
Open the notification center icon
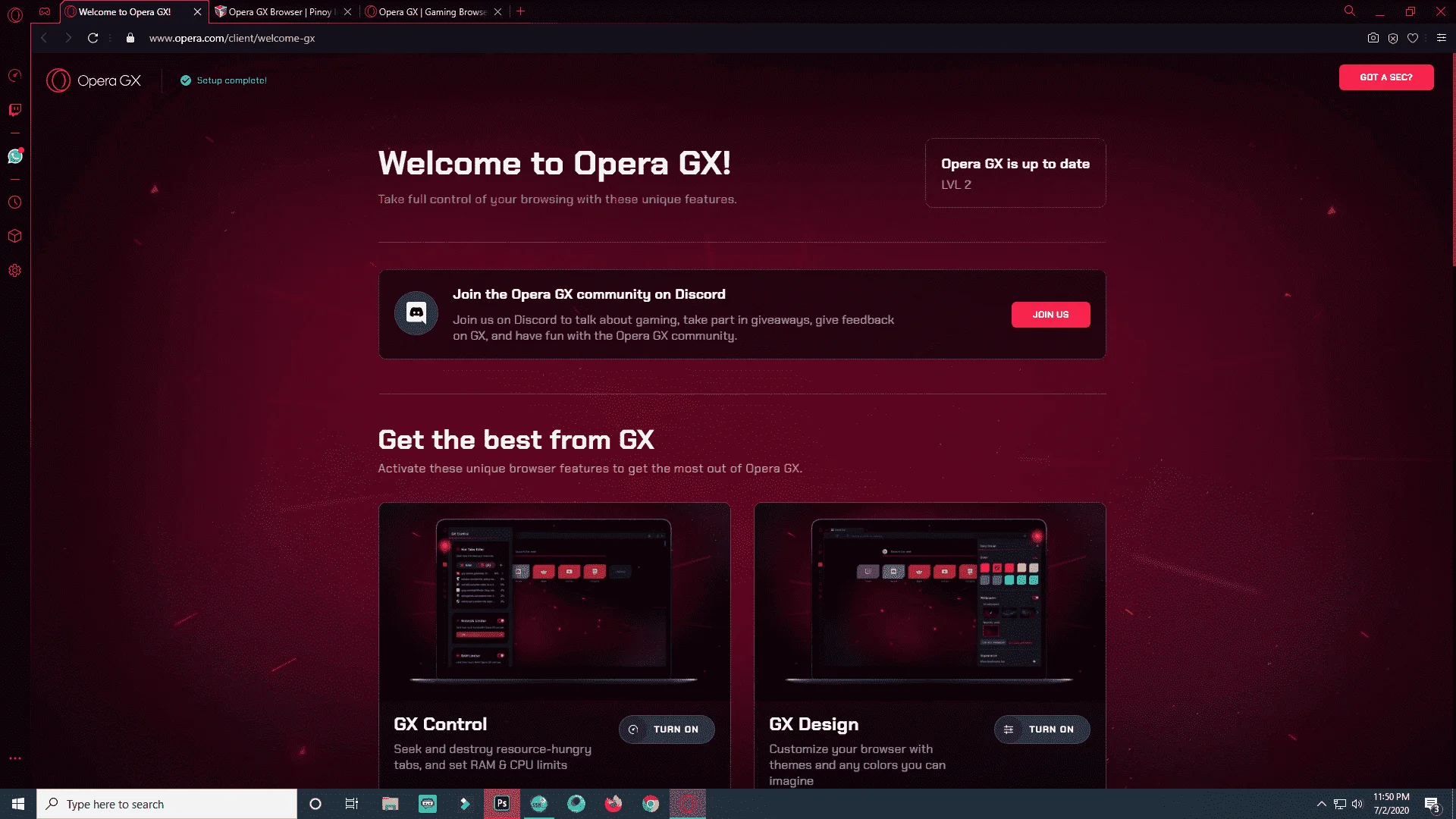click(x=1432, y=804)
